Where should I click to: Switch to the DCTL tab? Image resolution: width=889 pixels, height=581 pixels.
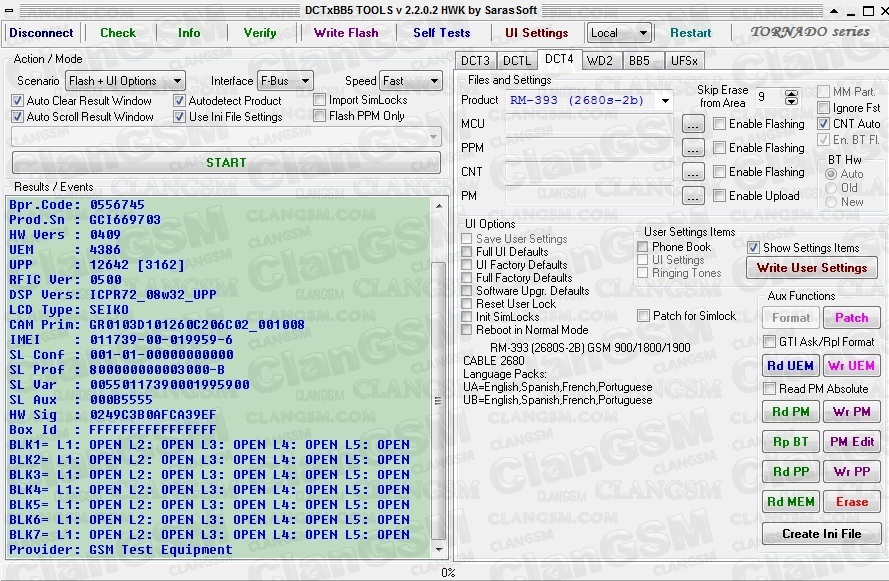pyautogui.click(x=517, y=61)
